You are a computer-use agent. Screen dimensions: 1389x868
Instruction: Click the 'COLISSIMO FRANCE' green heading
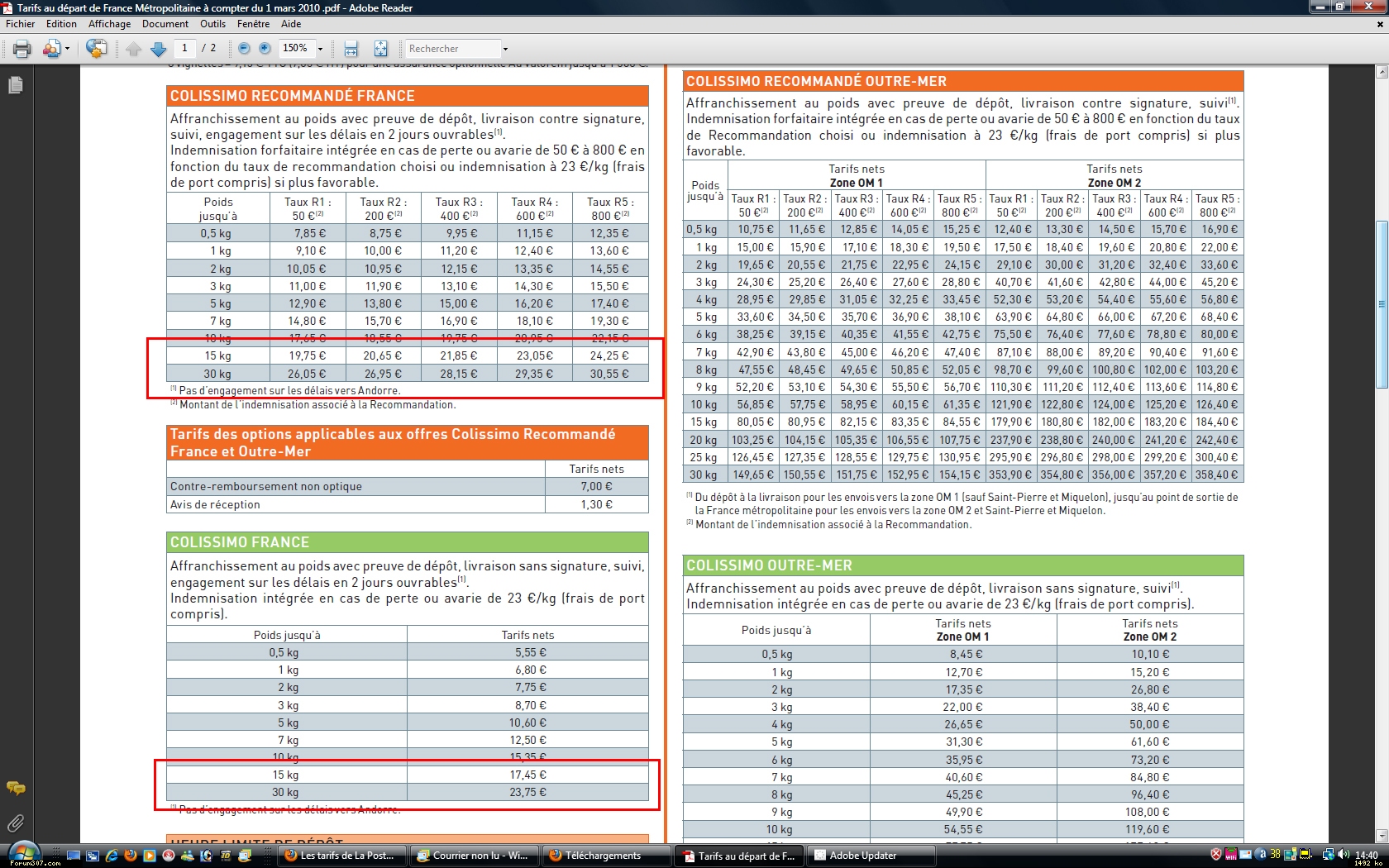coord(240,542)
